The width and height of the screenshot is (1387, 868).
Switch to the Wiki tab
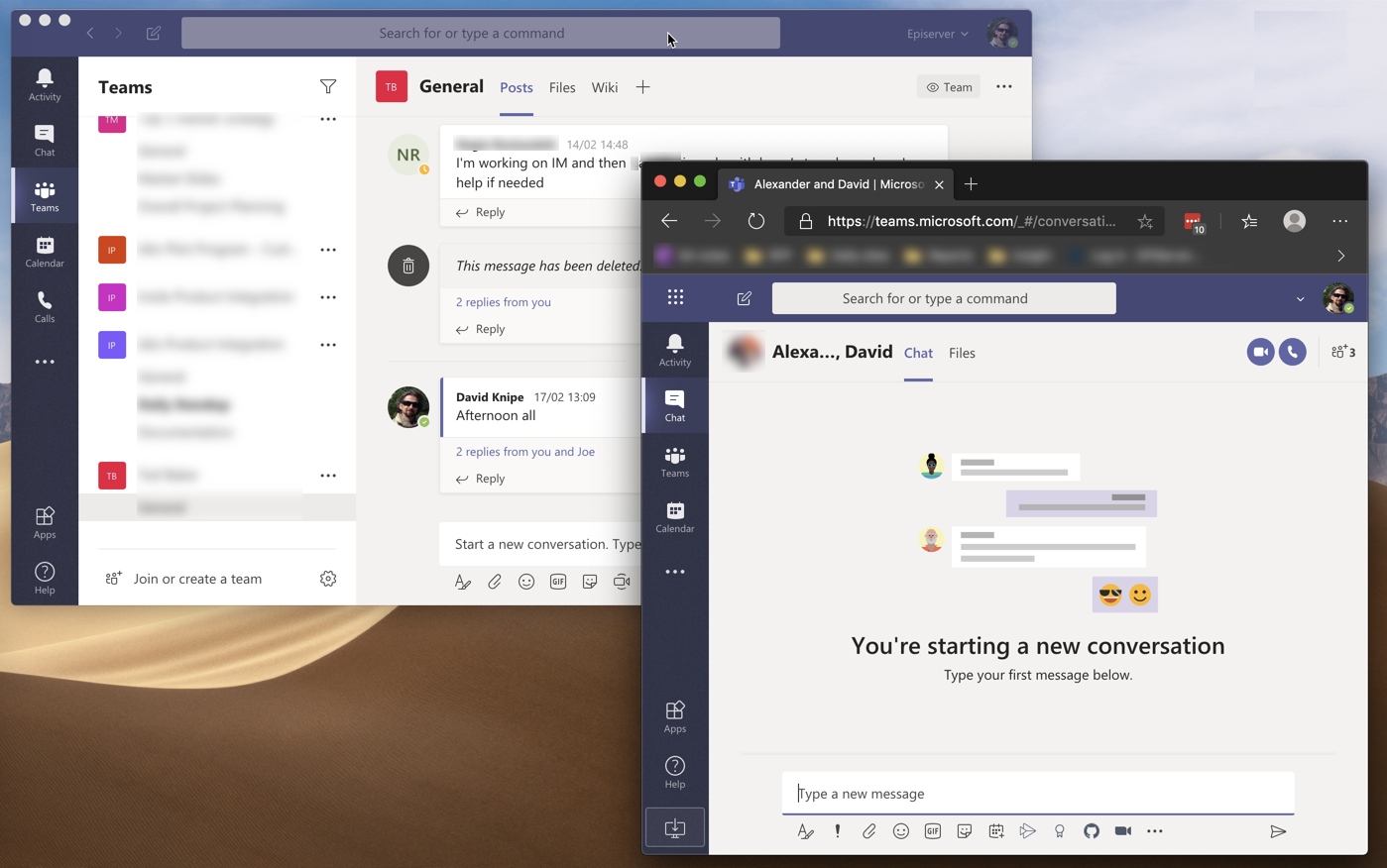pyautogui.click(x=604, y=87)
